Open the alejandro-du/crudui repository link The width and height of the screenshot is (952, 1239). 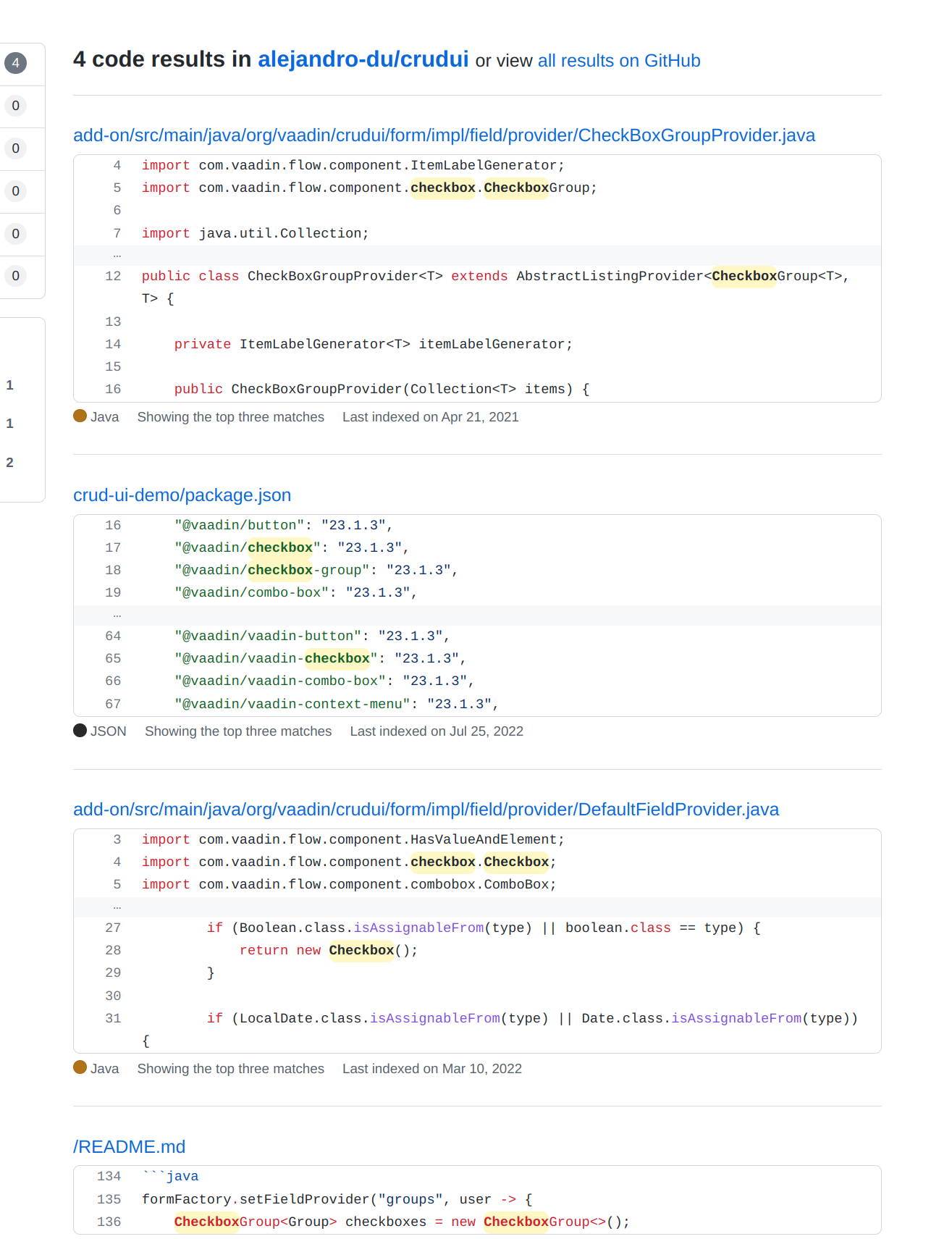(x=363, y=59)
